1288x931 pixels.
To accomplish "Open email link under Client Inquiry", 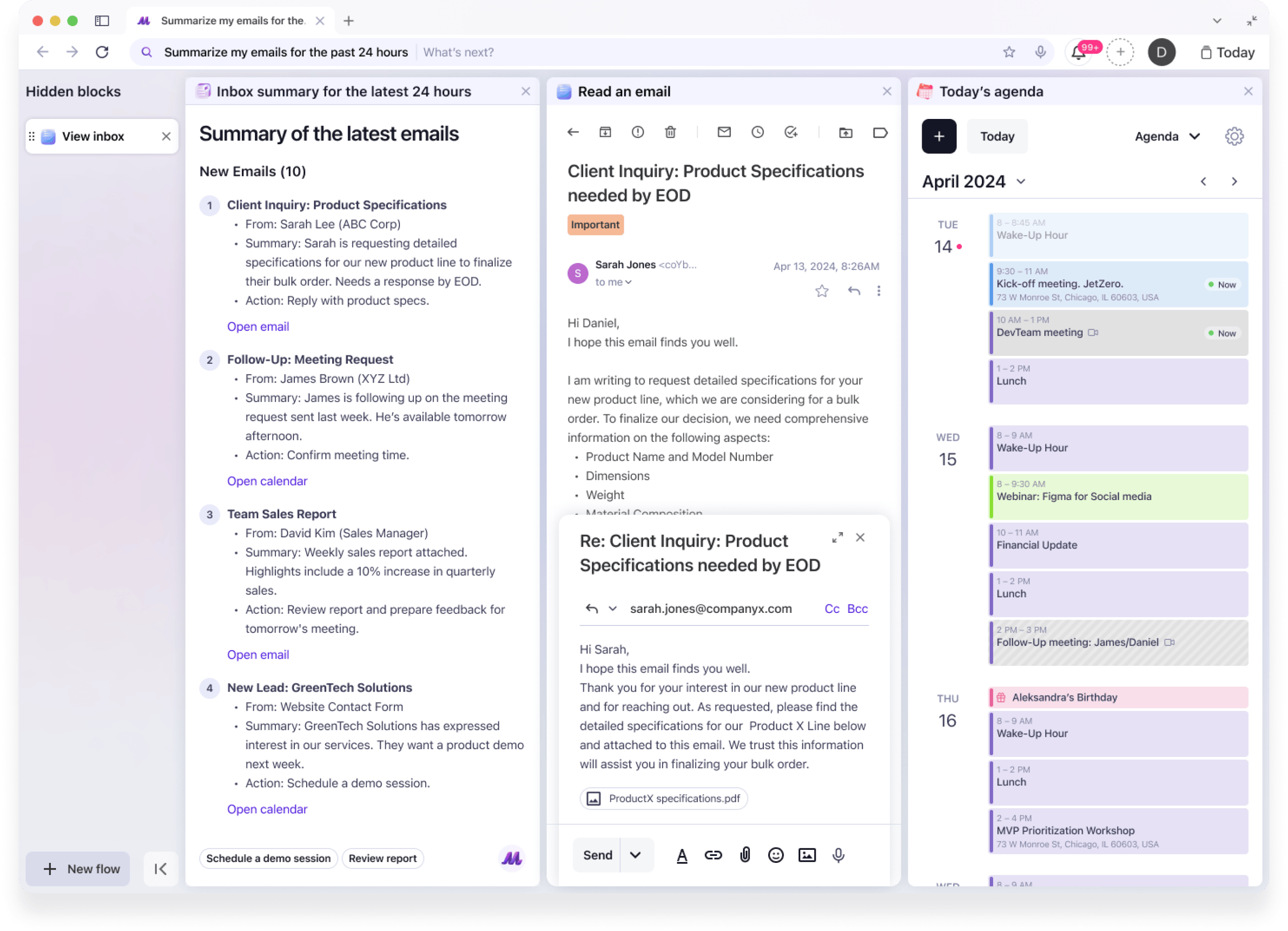I will [258, 327].
